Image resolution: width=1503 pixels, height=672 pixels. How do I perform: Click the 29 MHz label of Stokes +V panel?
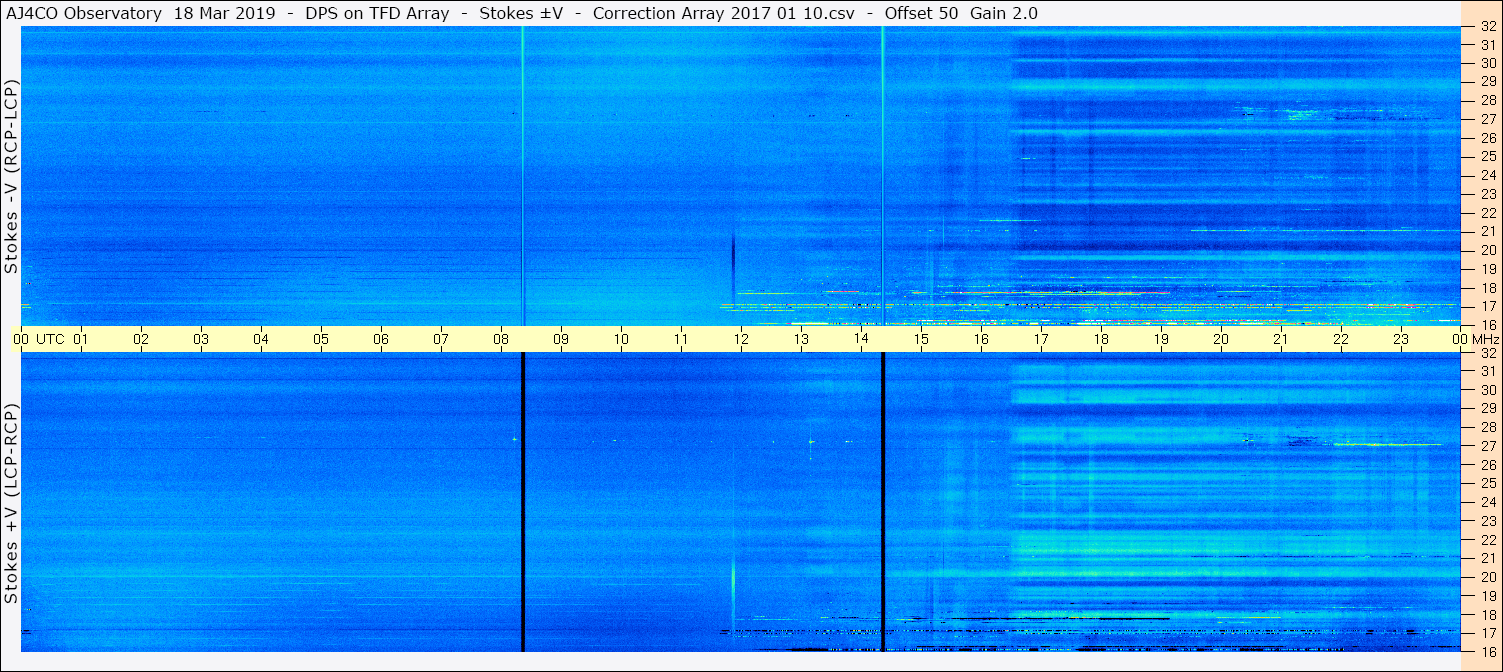(x=1488, y=408)
